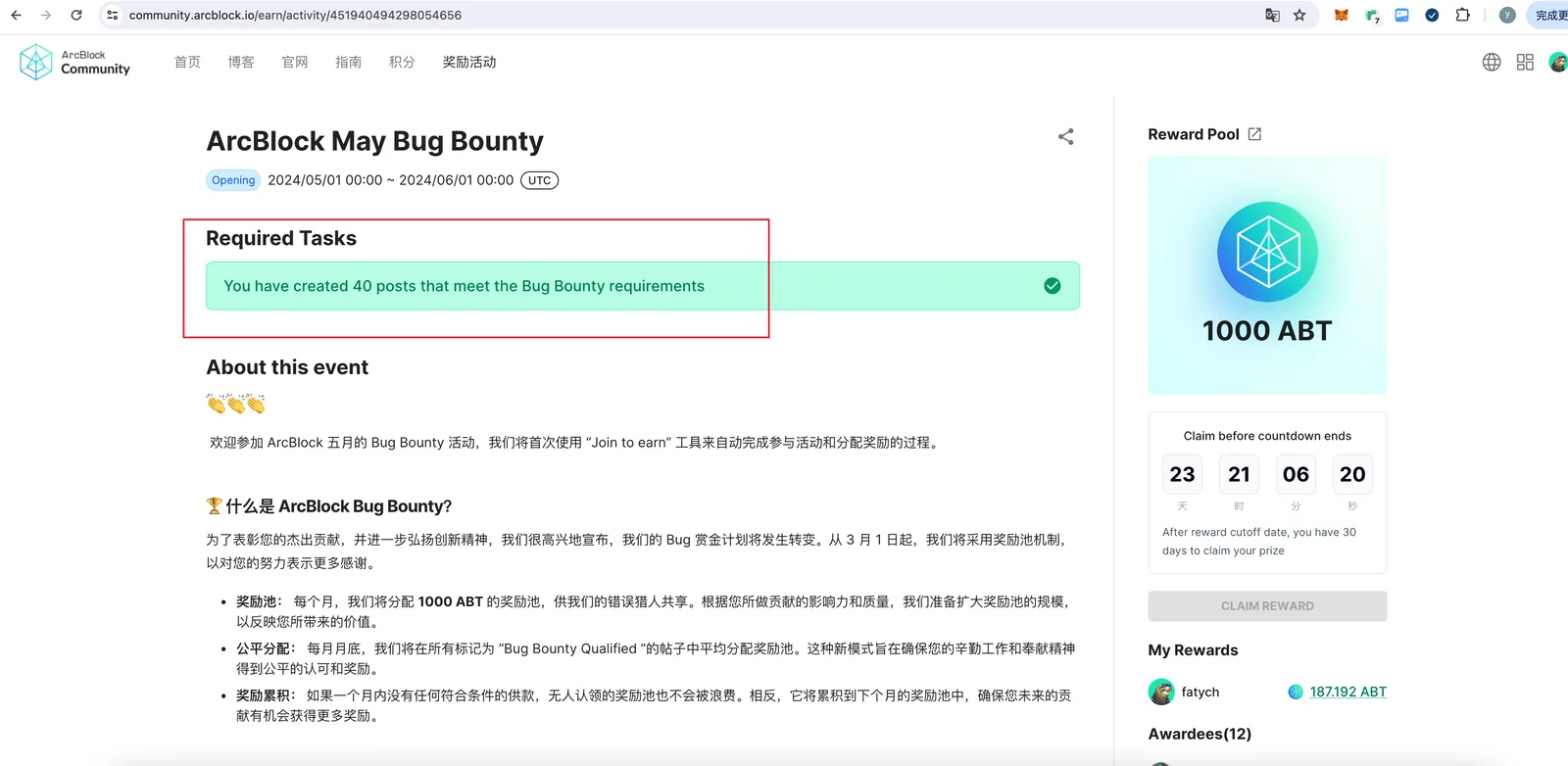Click the My Rewards heading

tap(1193, 650)
